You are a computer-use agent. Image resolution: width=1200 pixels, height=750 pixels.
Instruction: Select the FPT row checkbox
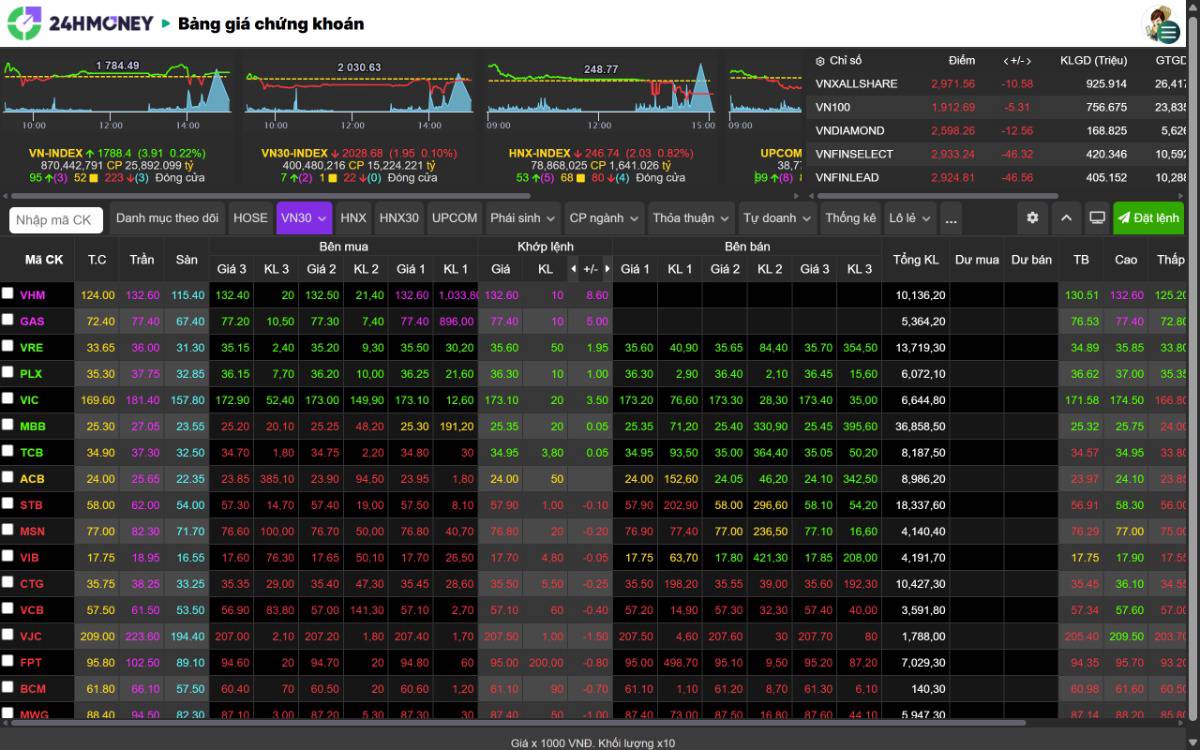pyautogui.click(x=8, y=661)
